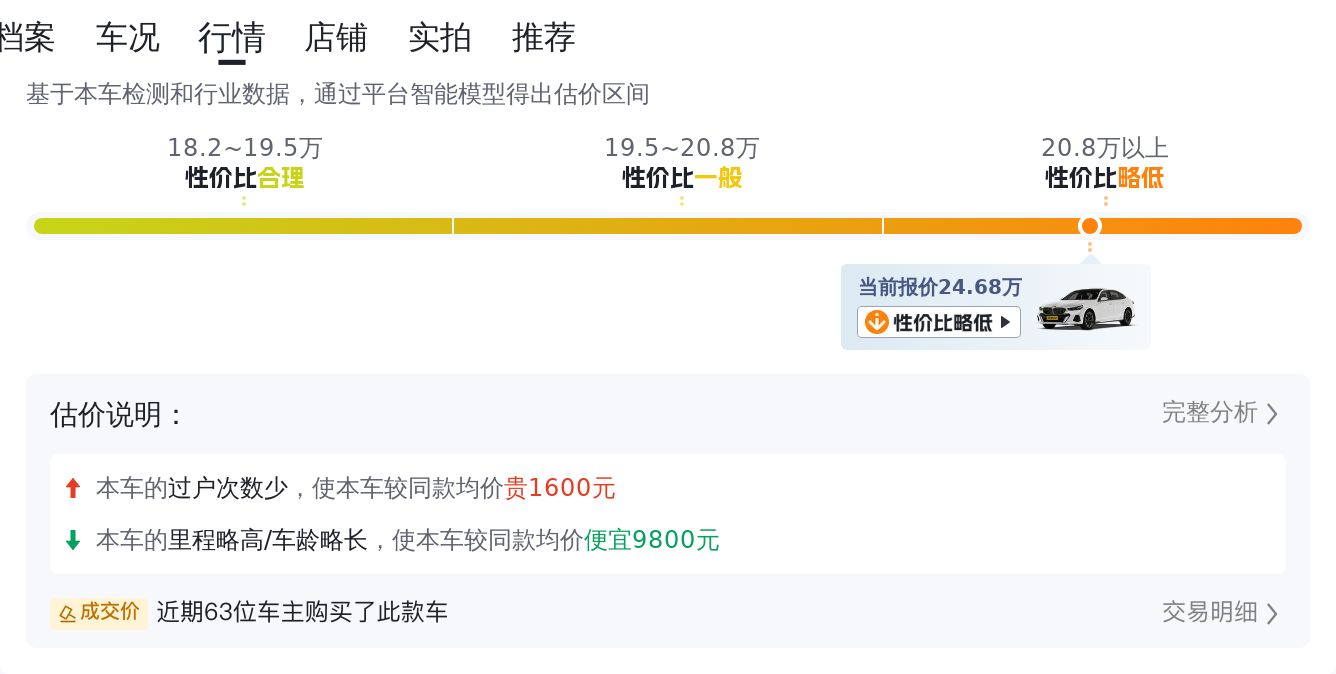Viewport: 1336px width, 674px height.
Task: Click the 性价比略低 label above the bar
Action: point(1105,178)
